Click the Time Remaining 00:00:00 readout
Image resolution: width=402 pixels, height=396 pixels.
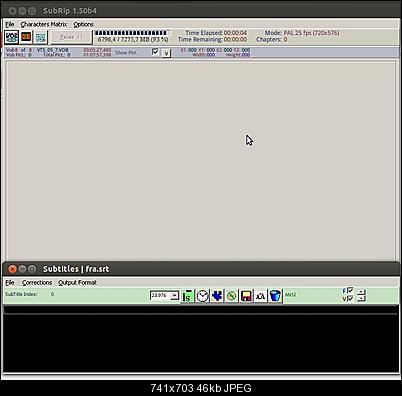(212, 39)
